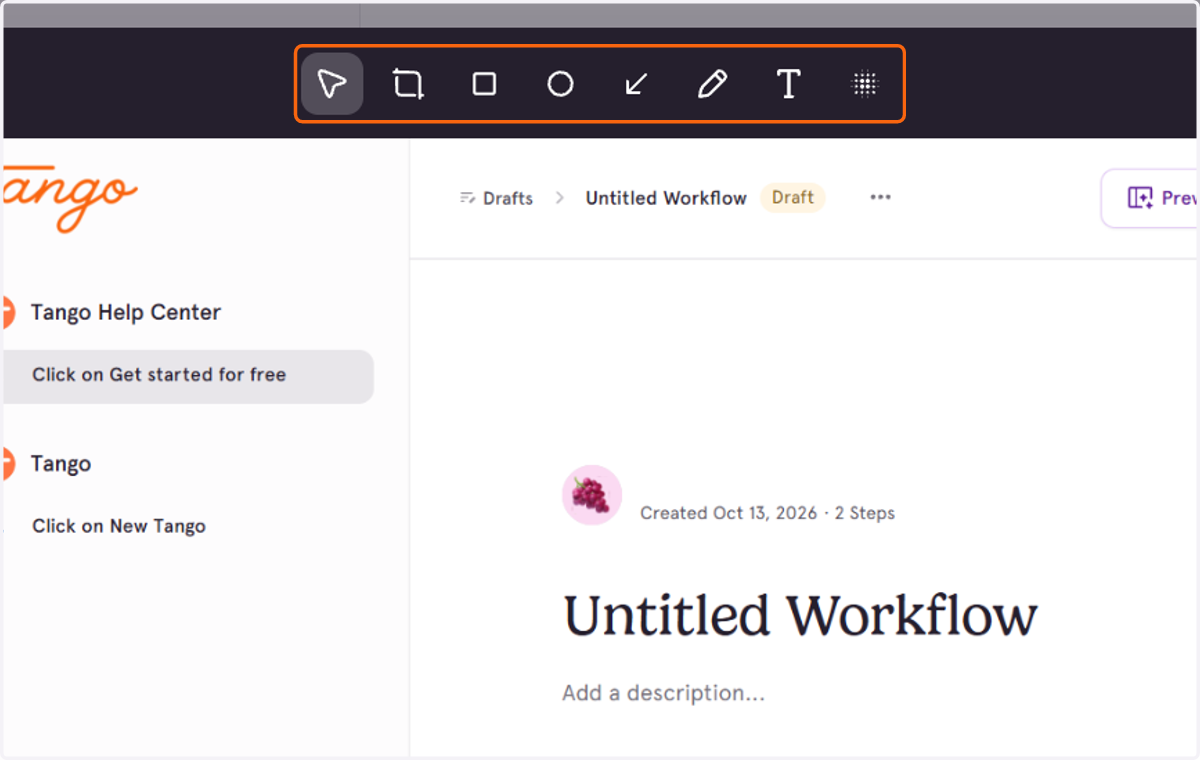Click the Created Oct 13, 2026 text
The image size is (1200, 760).
point(728,513)
